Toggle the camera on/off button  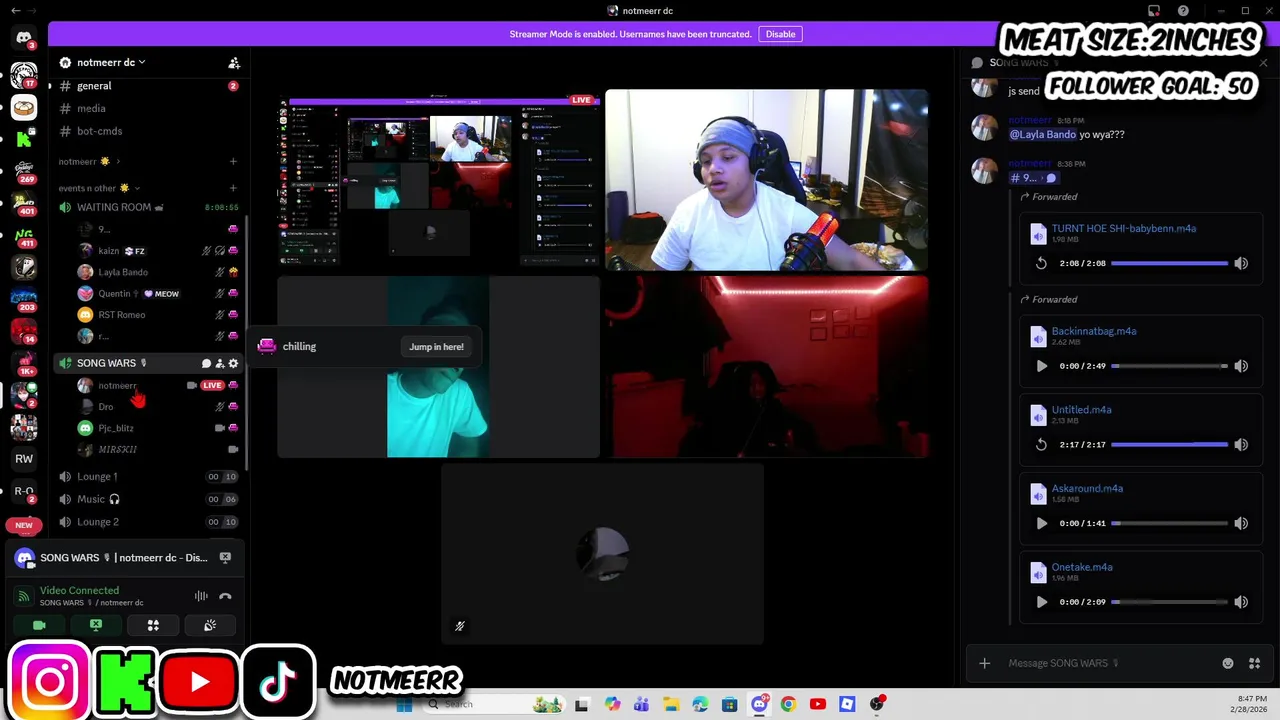point(39,625)
